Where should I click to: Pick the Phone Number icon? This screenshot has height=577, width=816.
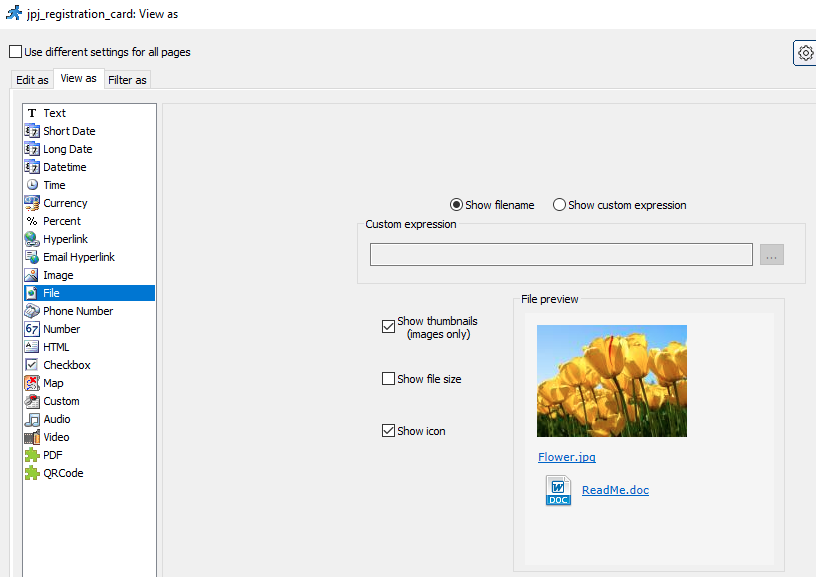(32, 311)
